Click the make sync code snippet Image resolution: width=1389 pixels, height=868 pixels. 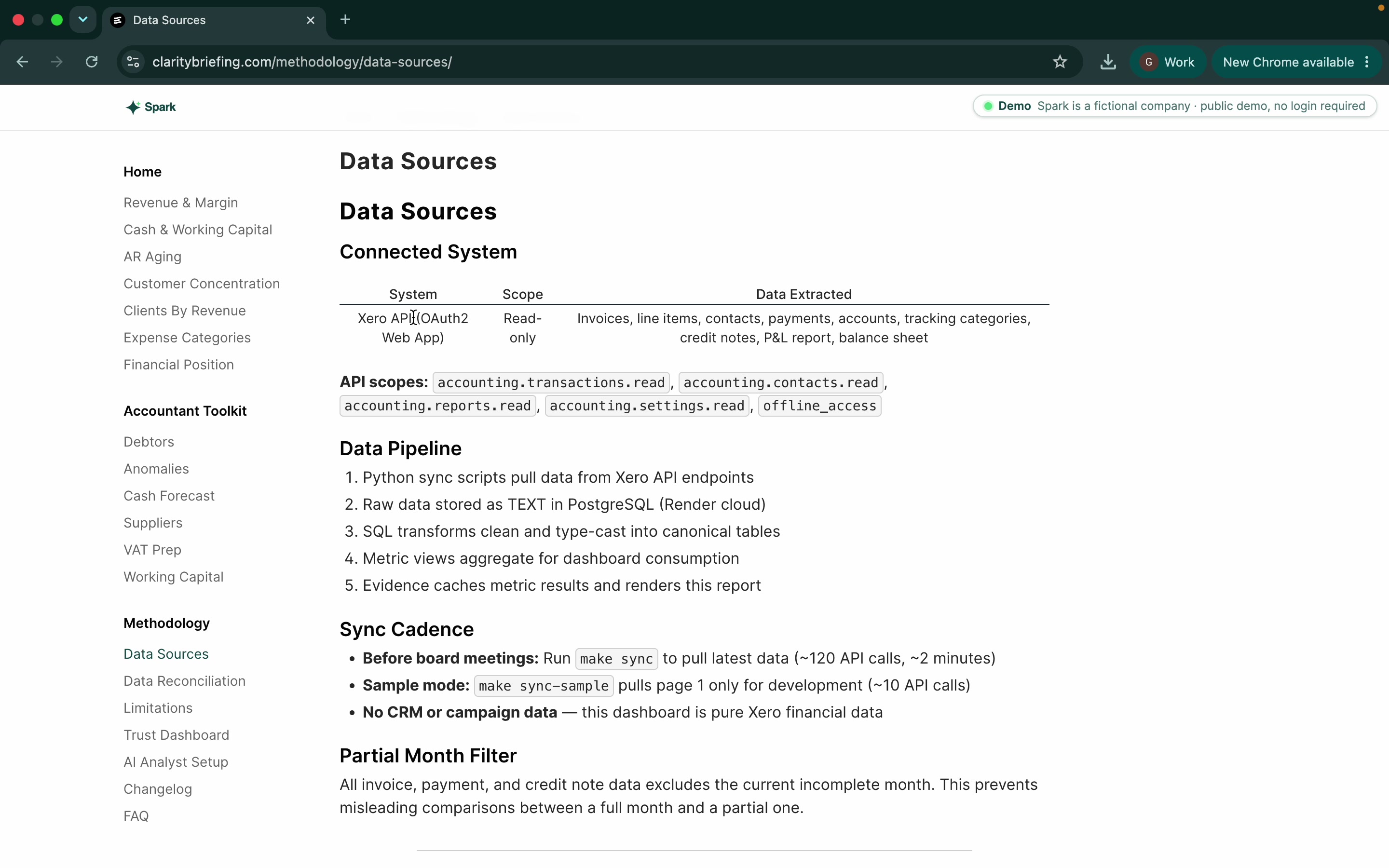click(x=616, y=658)
